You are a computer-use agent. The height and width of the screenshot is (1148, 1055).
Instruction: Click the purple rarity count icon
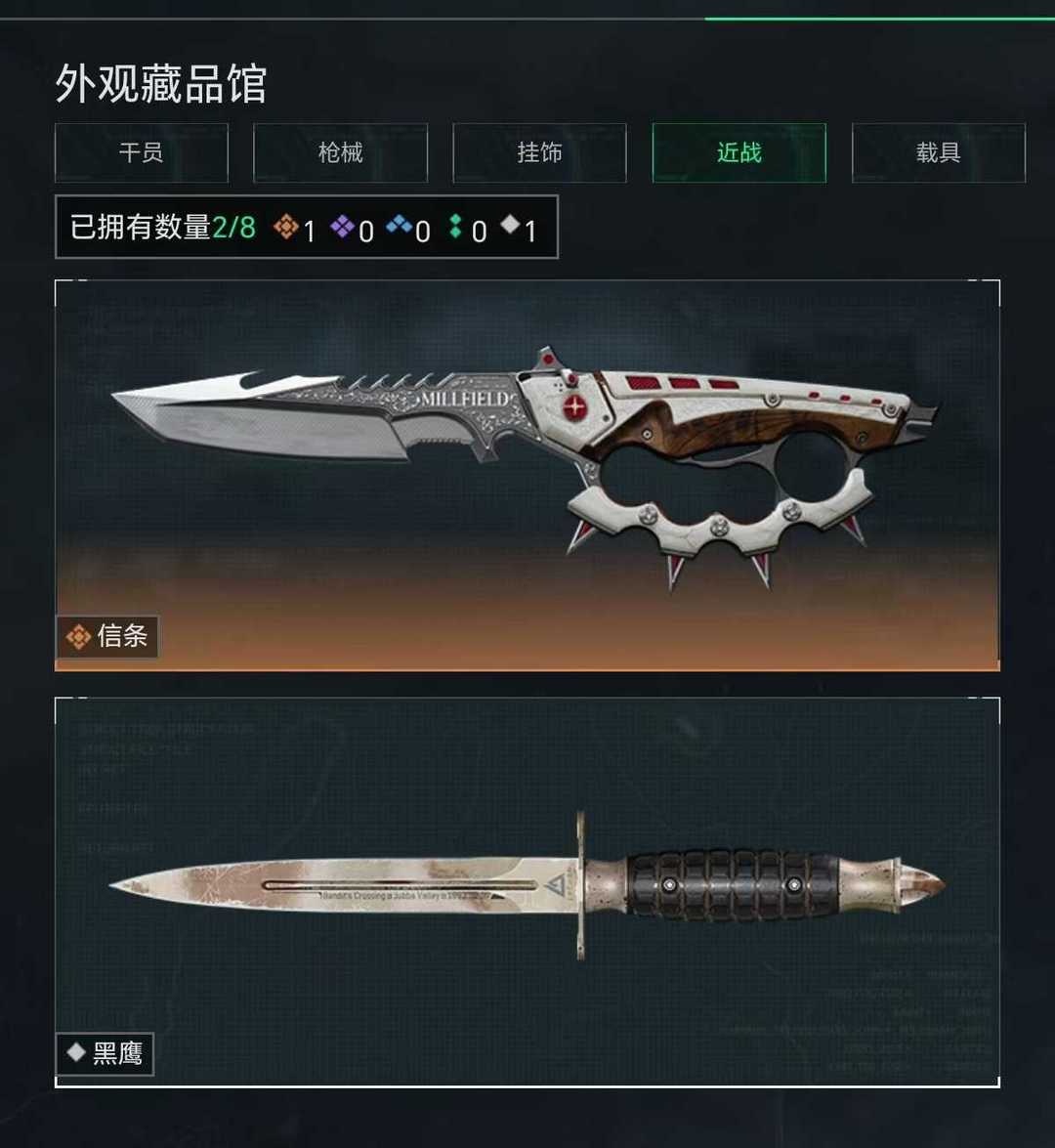tap(342, 227)
